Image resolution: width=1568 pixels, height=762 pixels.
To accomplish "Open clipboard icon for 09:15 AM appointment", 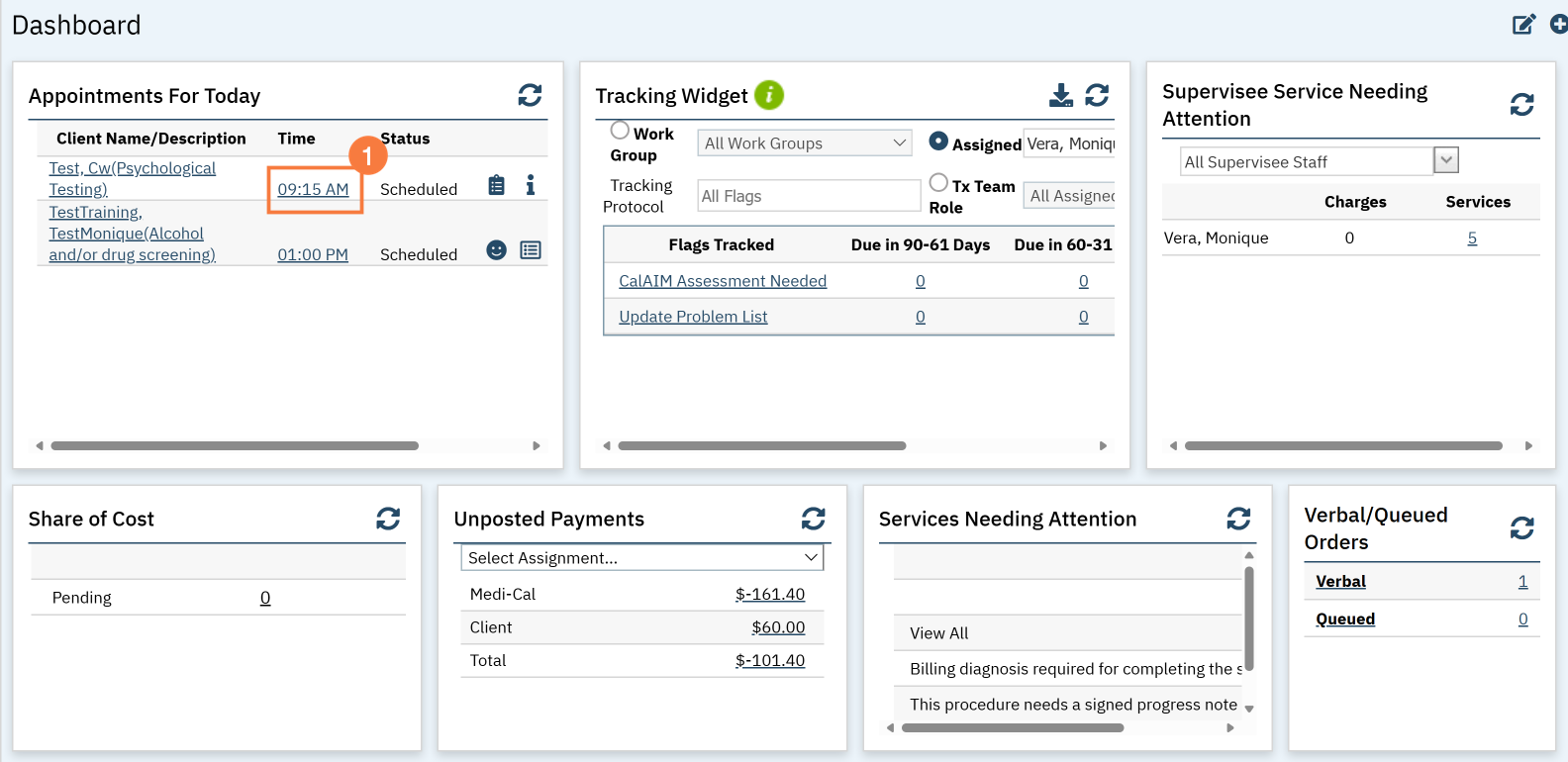I will (497, 185).
